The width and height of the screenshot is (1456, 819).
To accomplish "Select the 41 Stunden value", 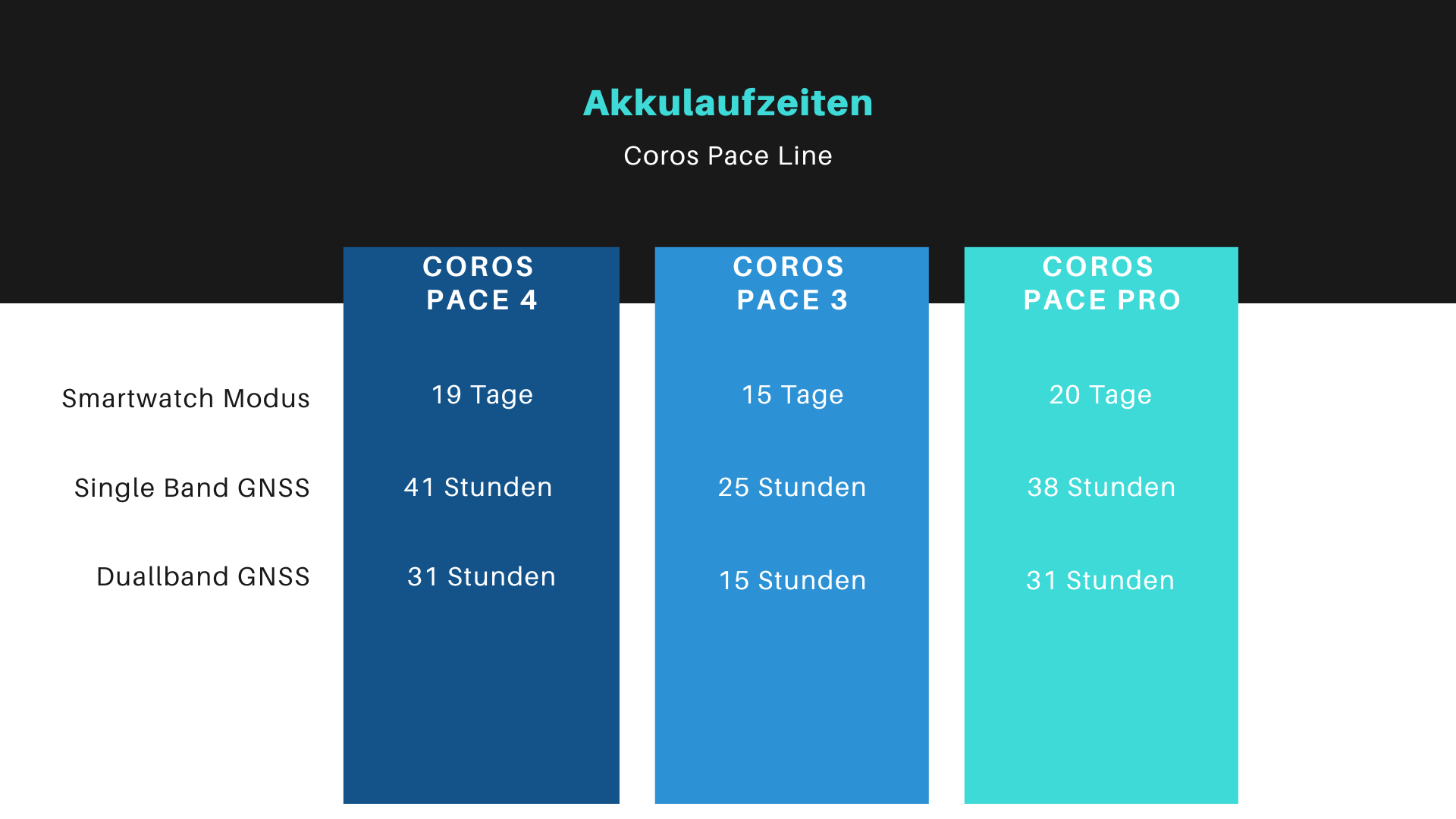I will (478, 488).
